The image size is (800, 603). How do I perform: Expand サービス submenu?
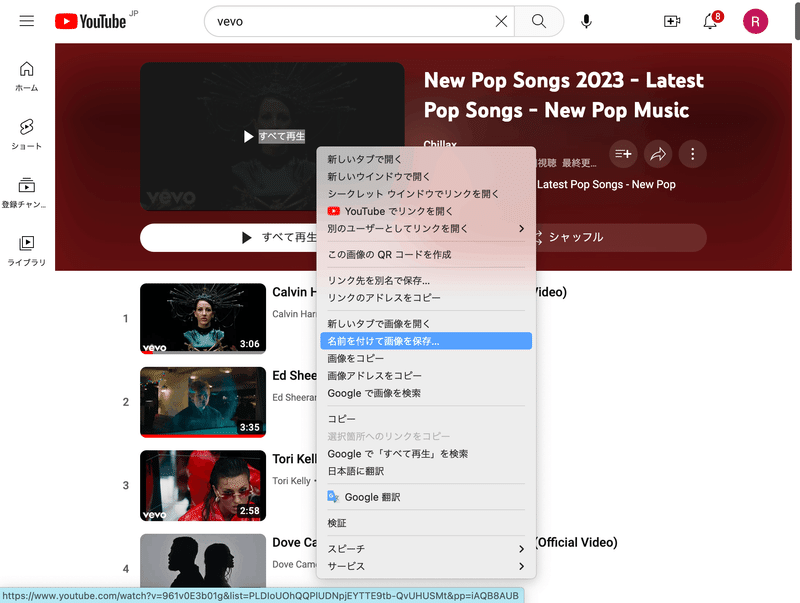pyautogui.click(x=426, y=567)
